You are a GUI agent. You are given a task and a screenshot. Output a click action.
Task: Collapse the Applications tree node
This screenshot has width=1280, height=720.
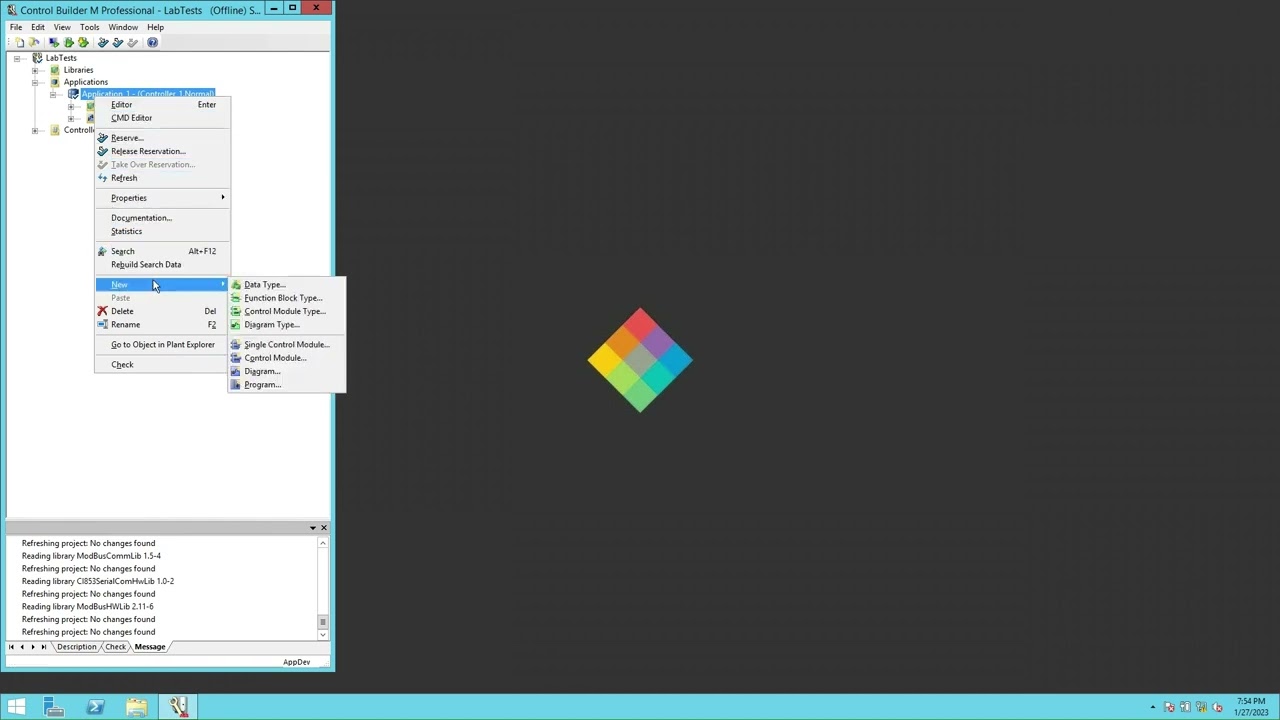click(x=35, y=82)
